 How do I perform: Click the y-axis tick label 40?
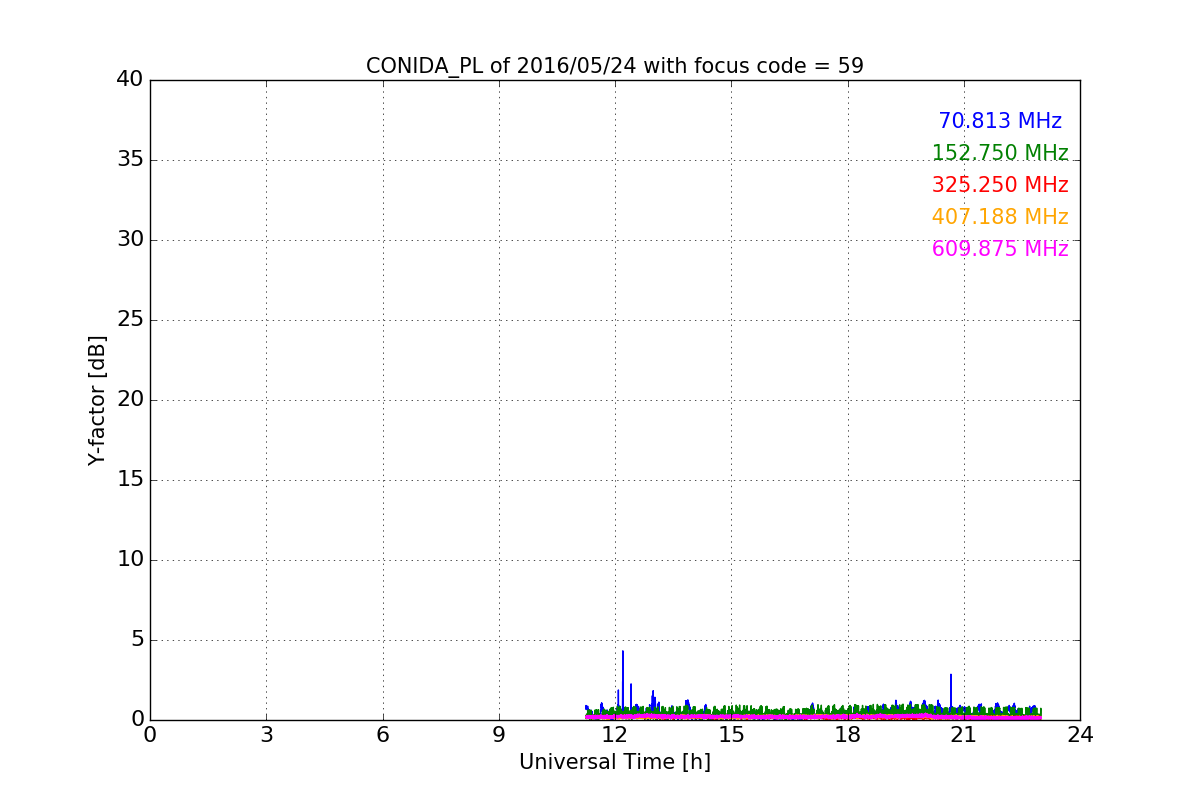[x=130, y=80]
